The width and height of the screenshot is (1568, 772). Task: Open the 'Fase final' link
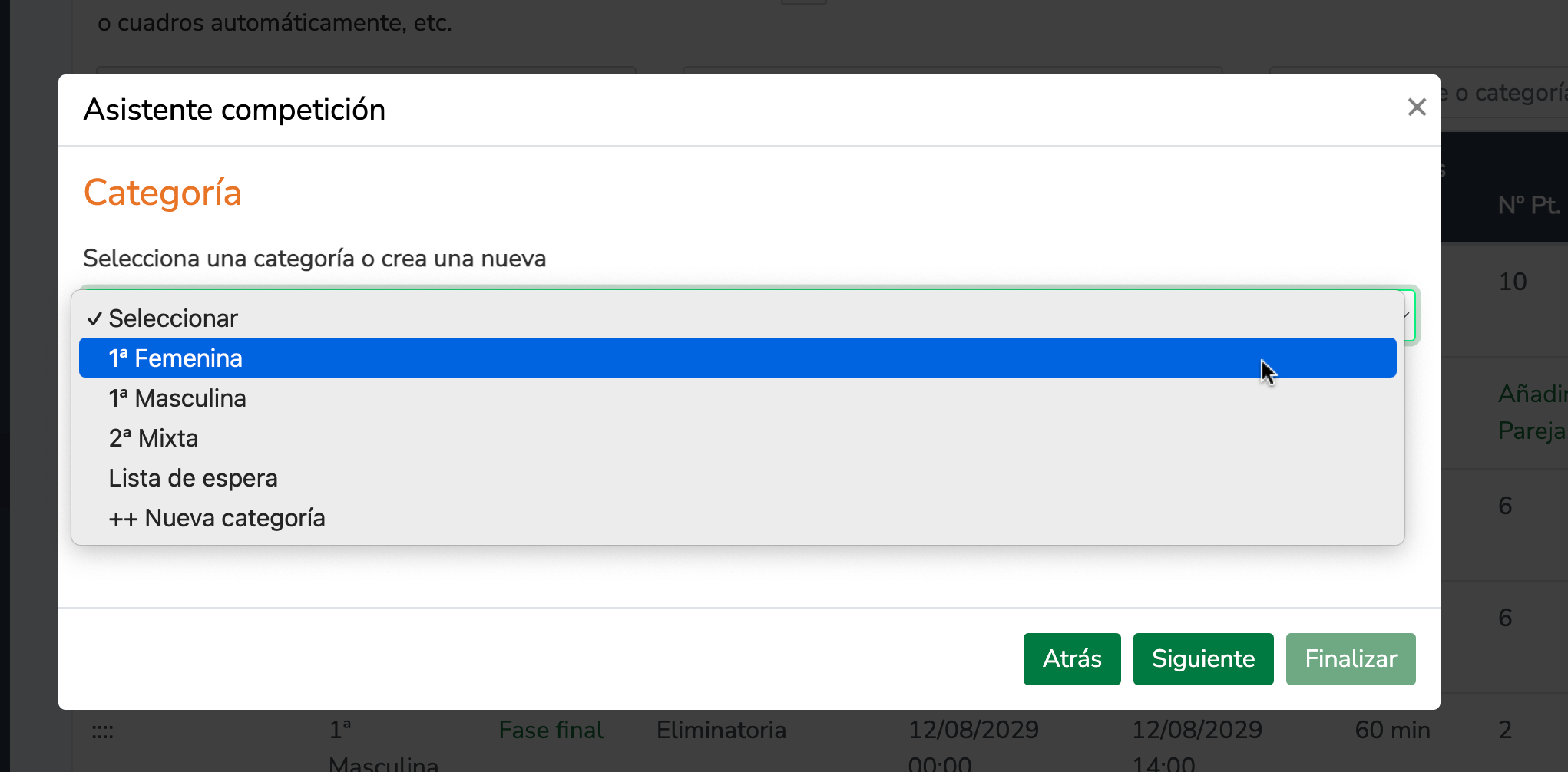point(551,730)
